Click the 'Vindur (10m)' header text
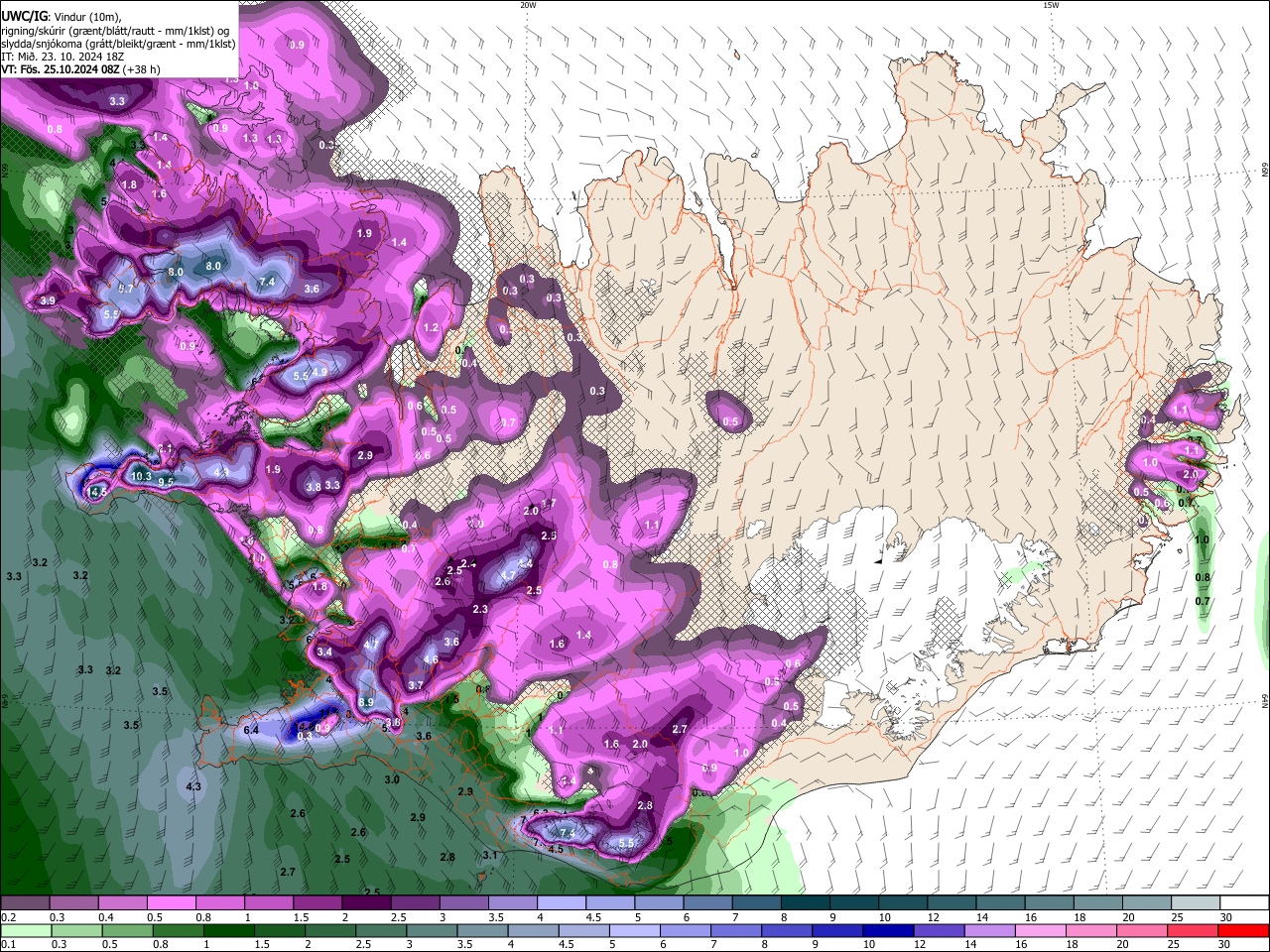This screenshot has height=952, width=1270. 87,18
